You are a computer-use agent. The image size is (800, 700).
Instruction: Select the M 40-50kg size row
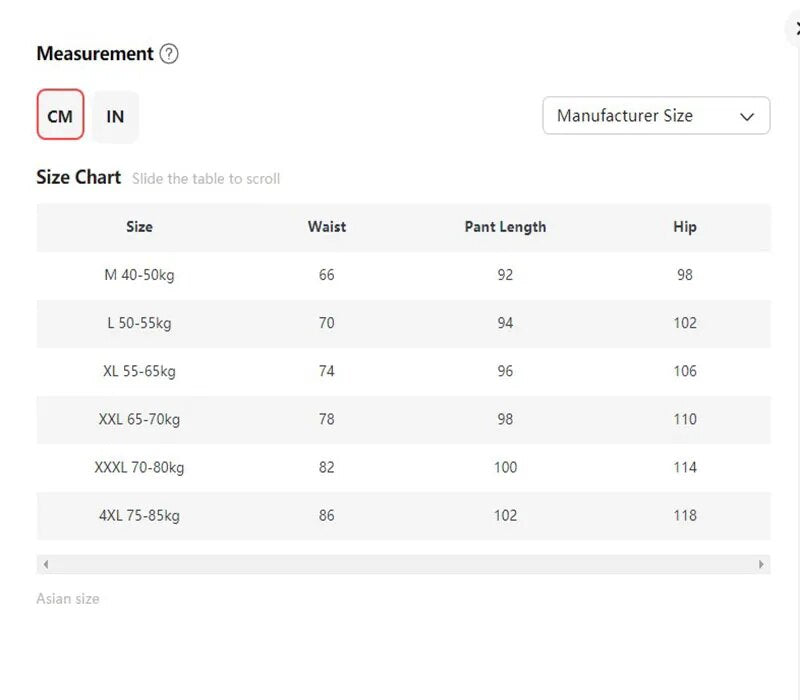139,275
